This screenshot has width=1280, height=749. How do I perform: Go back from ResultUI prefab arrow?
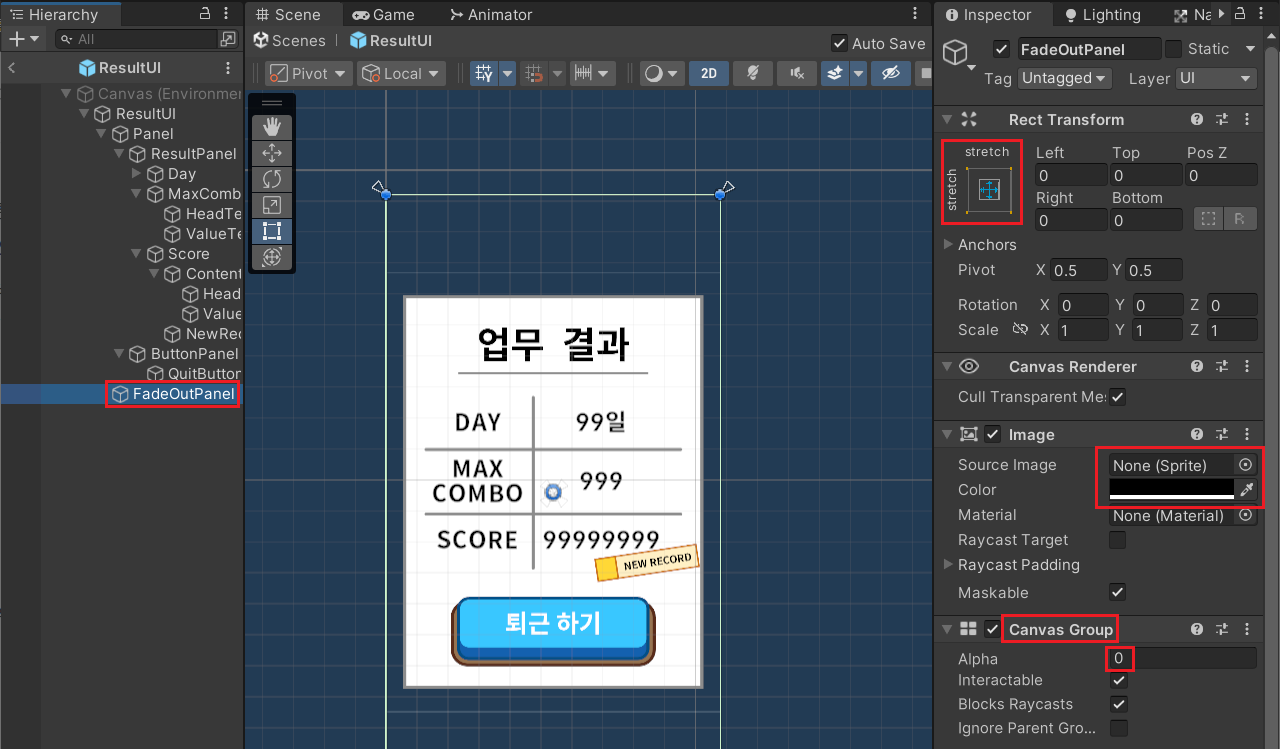pyautogui.click(x=12, y=68)
